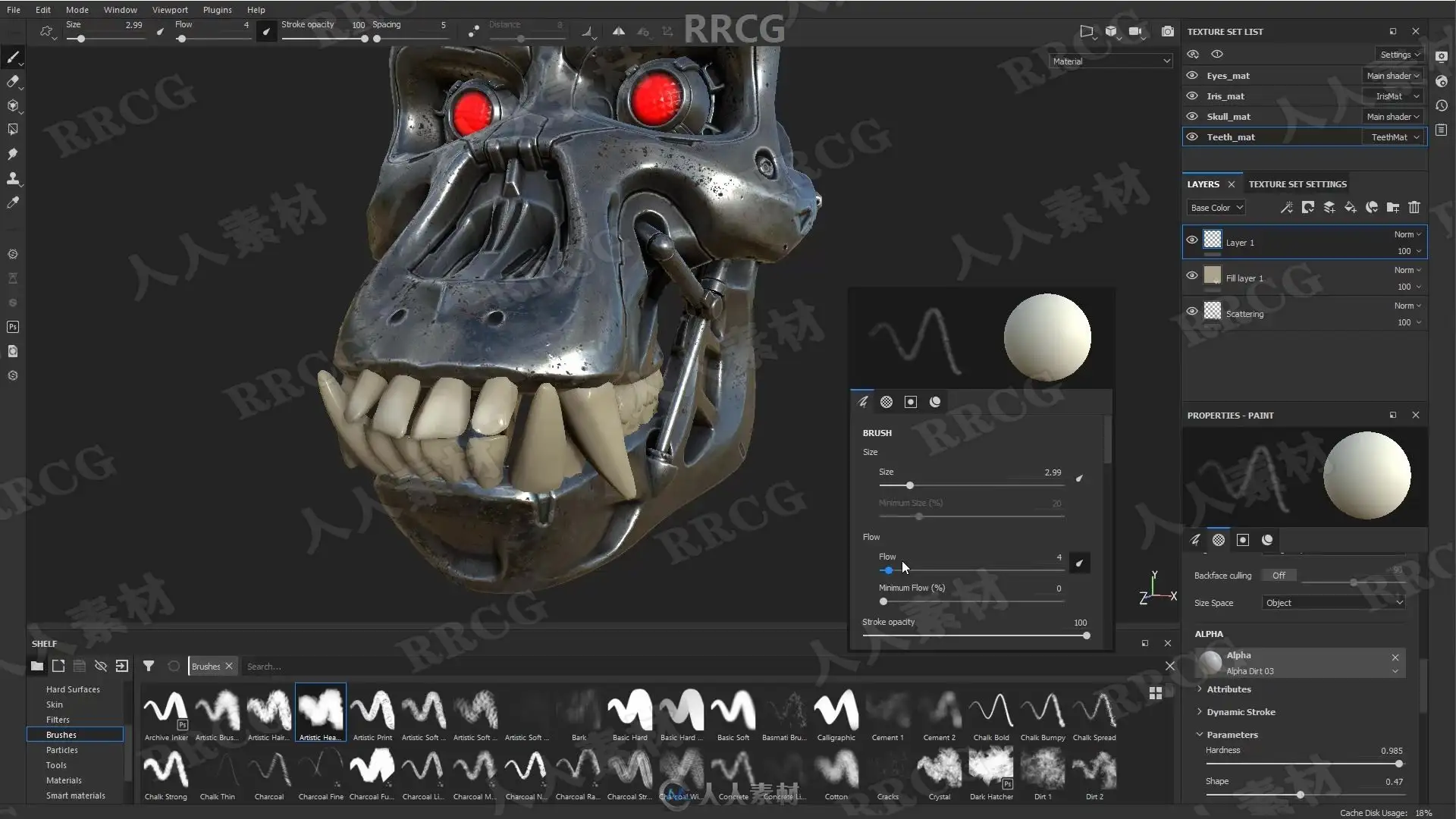
Task: Select the Clone stamp tool
Action: pos(13,179)
